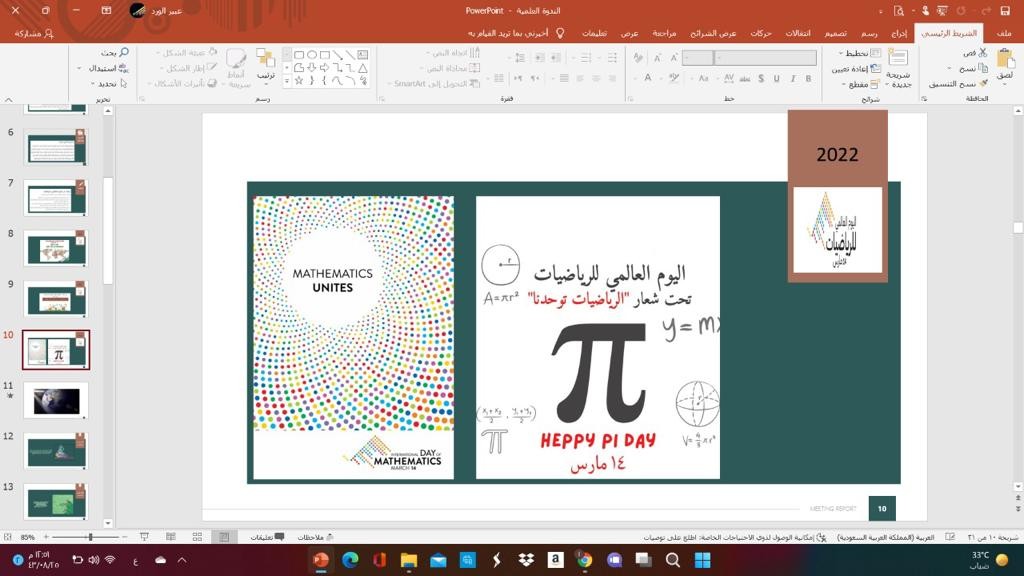
Task: Open the Arrange (ترتيب) tool
Action: [265, 64]
